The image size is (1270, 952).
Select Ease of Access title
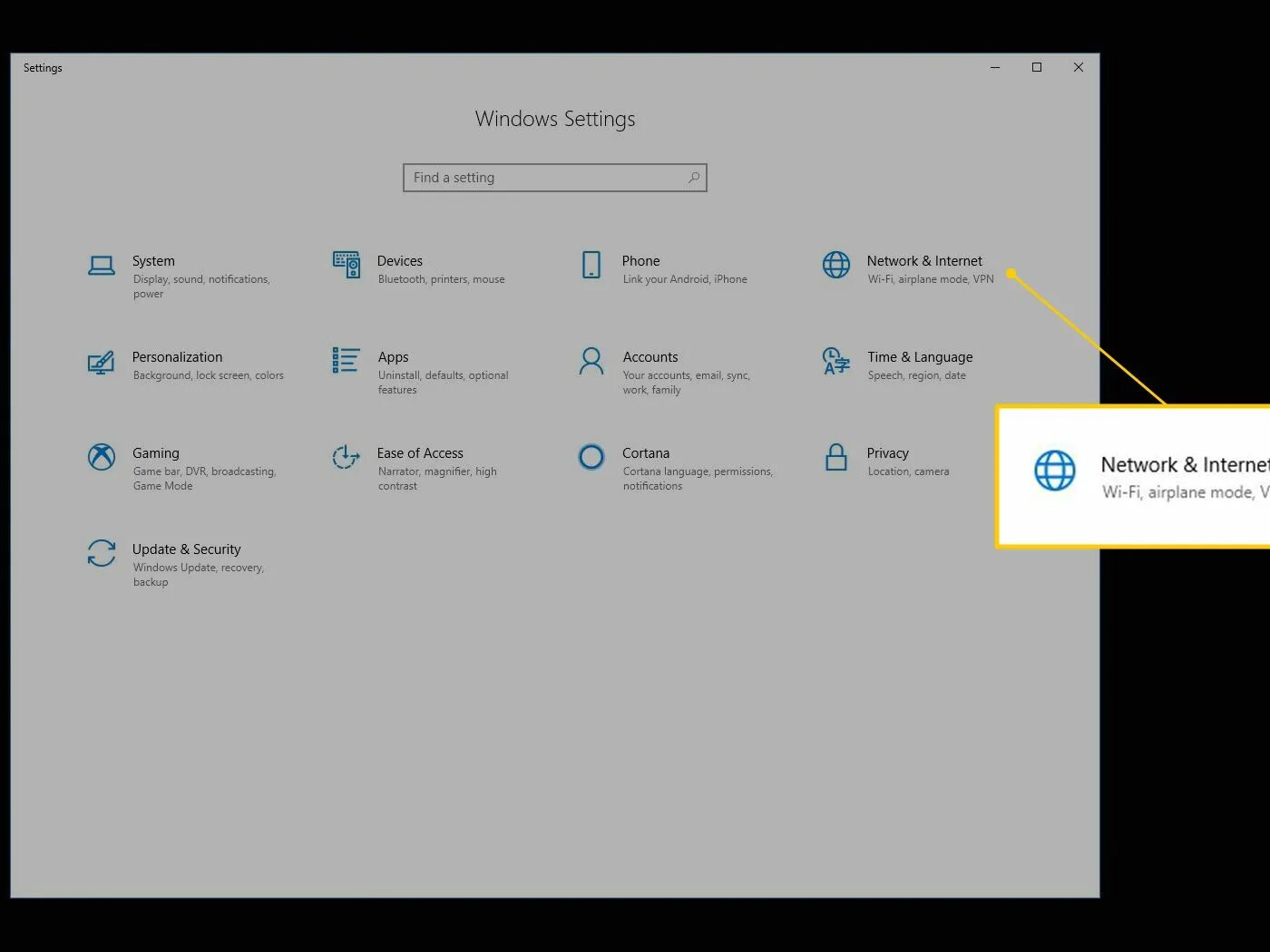[x=420, y=453]
